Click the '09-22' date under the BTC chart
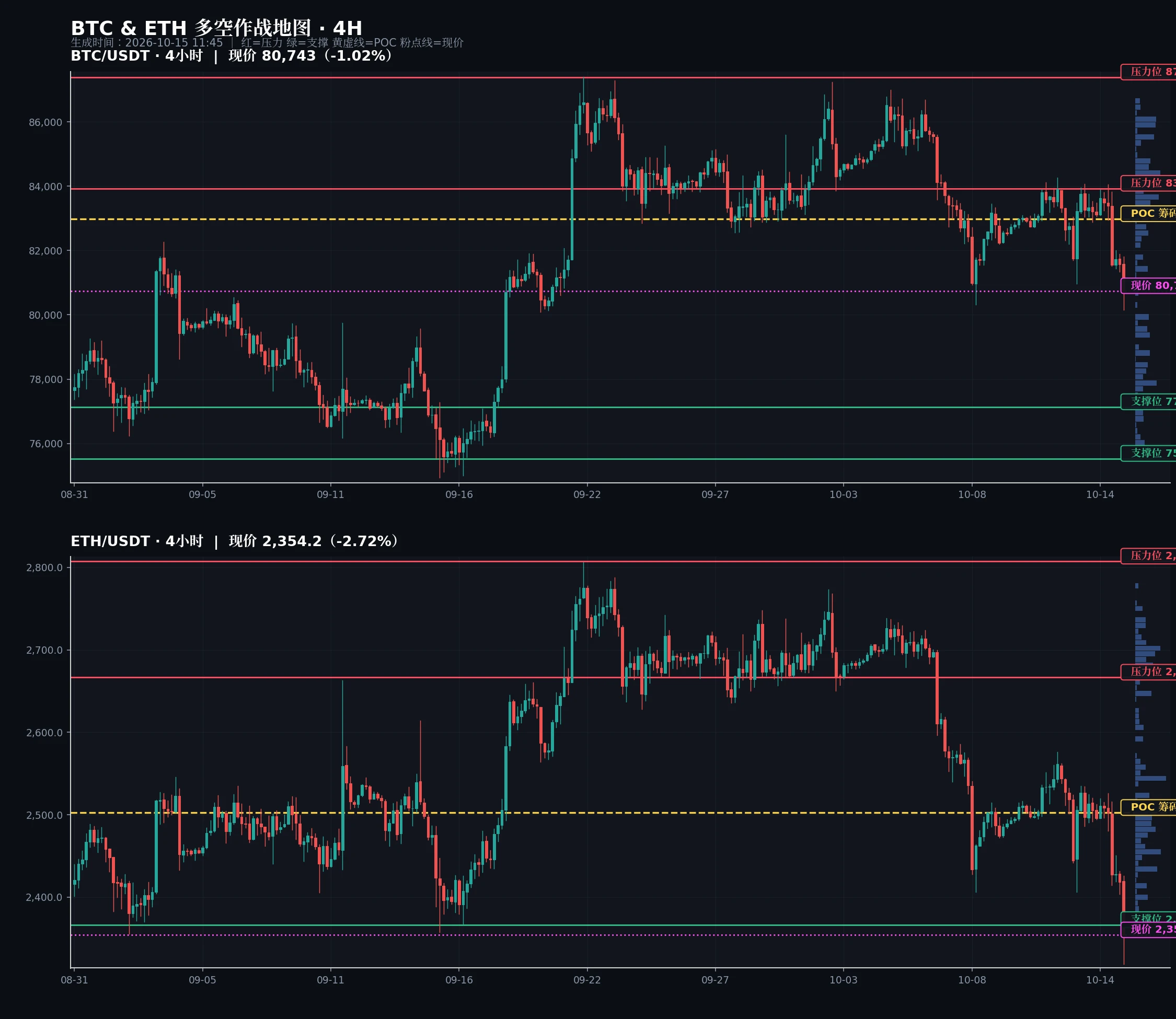This screenshot has width=1176, height=1019. [587, 495]
